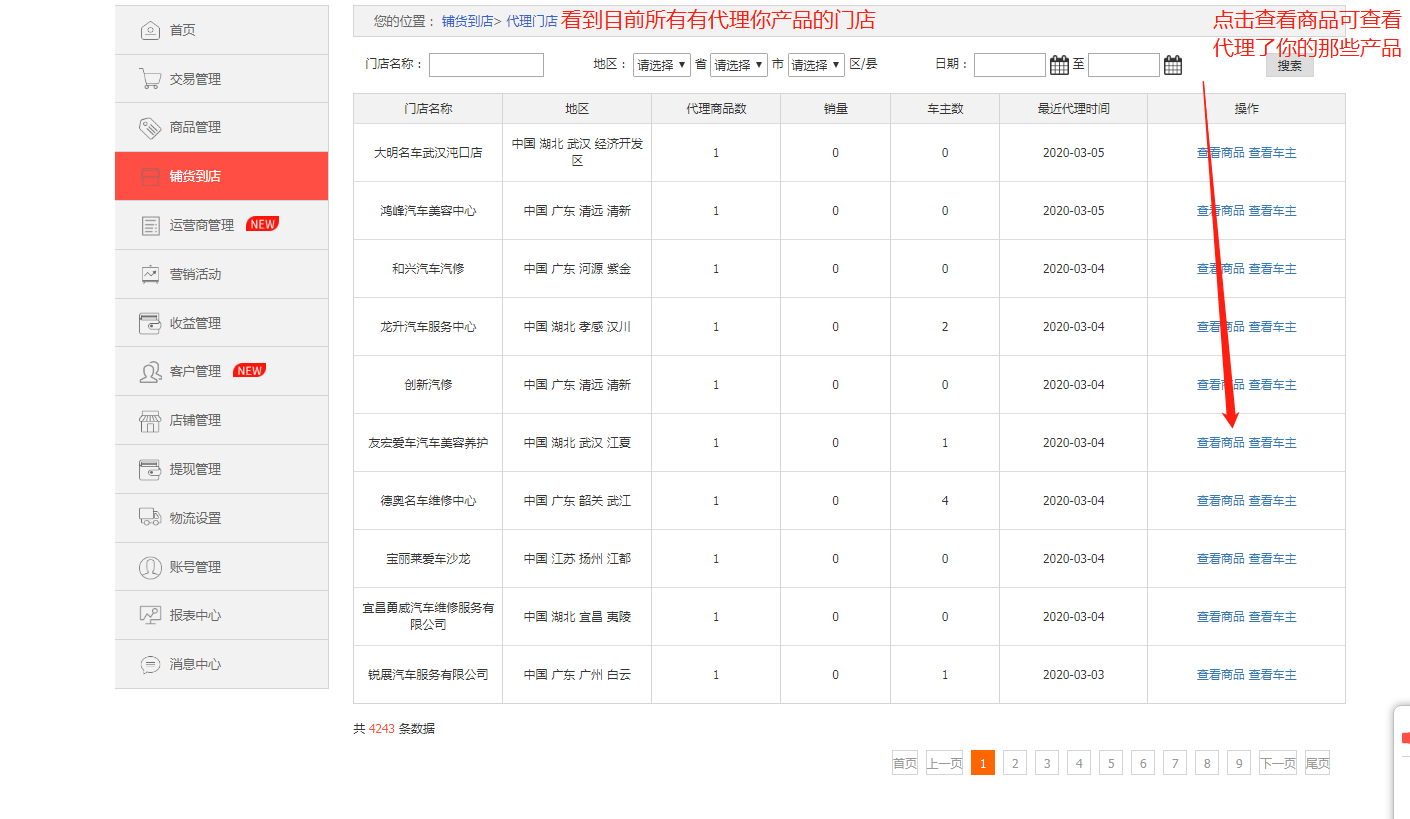This screenshot has width=1410, height=819.
Task: Jump to 尾页 last page
Action: pyautogui.click(x=1317, y=762)
